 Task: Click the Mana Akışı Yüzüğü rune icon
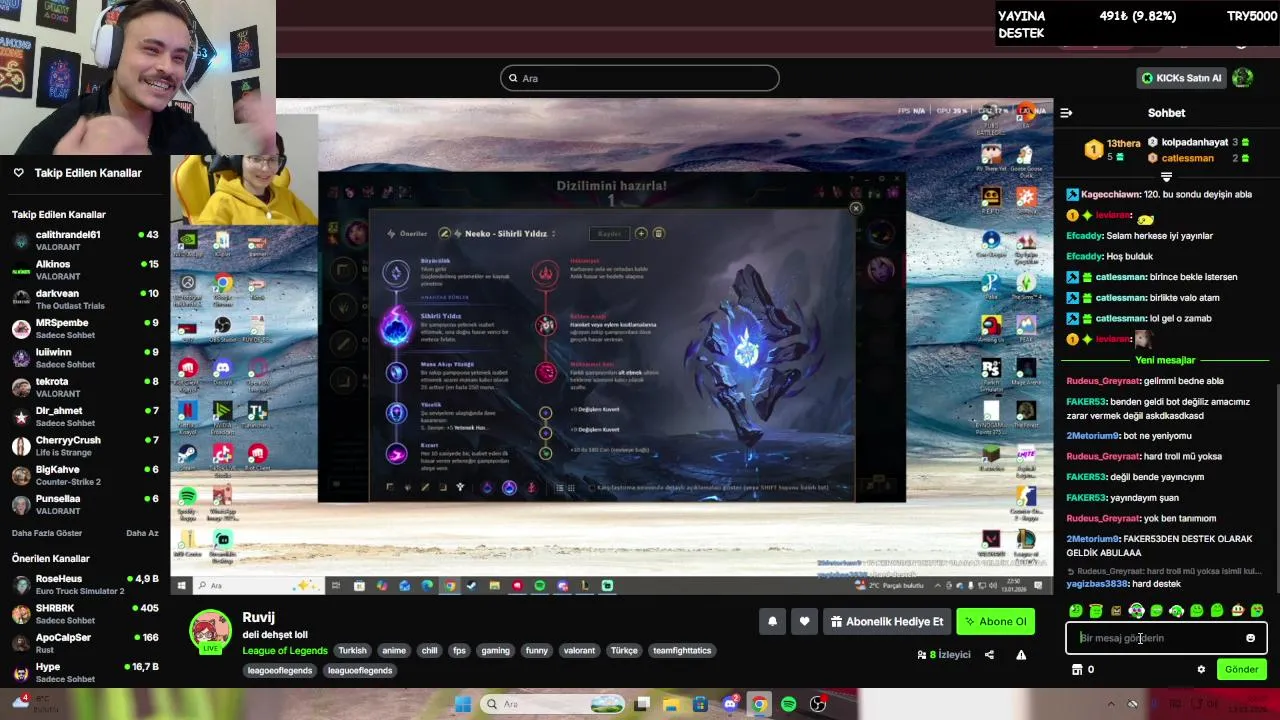coord(396,373)
